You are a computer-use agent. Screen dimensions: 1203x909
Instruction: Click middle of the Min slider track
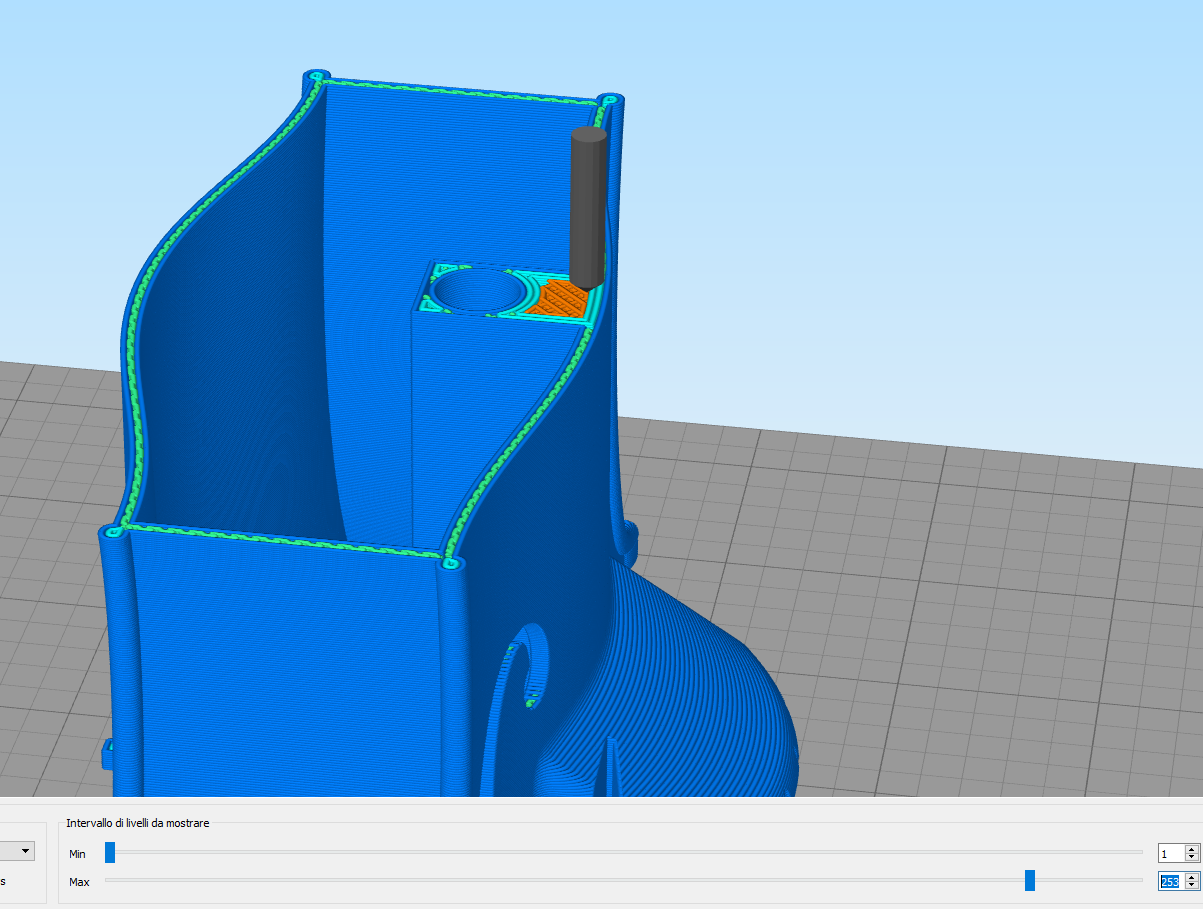tap(624, 852)
